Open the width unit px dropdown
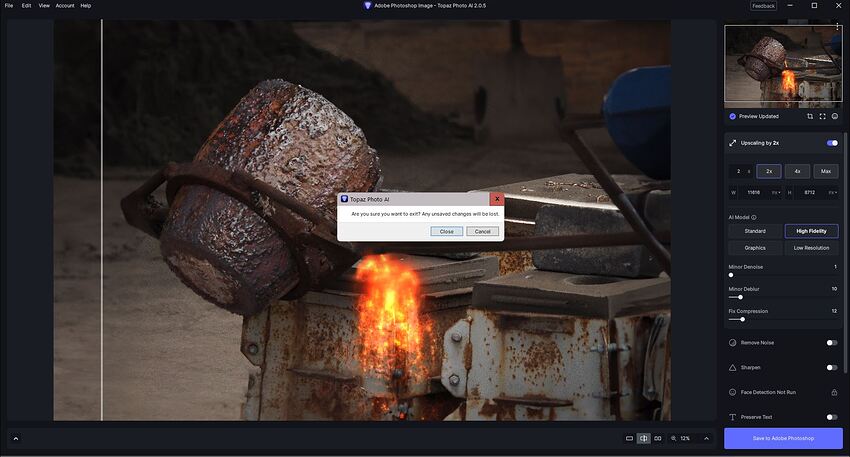This screenshot has height=457, width=850. click(775, 192)
